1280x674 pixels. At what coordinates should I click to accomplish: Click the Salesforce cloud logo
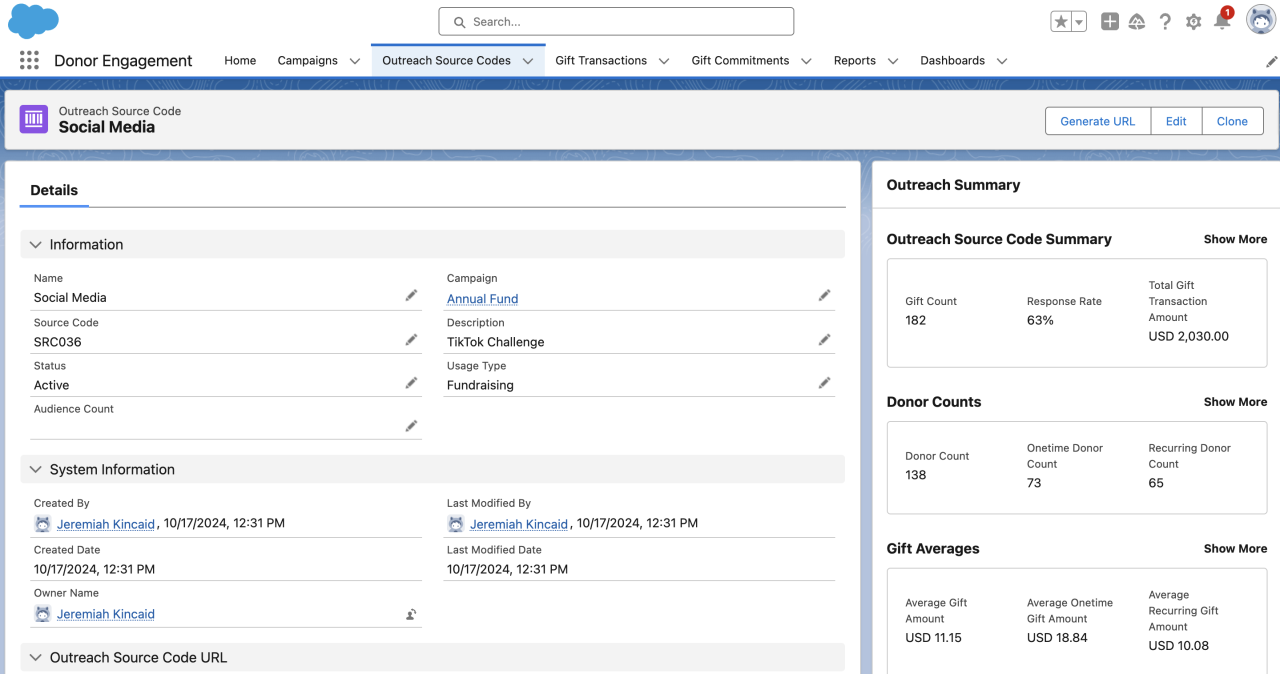click(33, 21)
